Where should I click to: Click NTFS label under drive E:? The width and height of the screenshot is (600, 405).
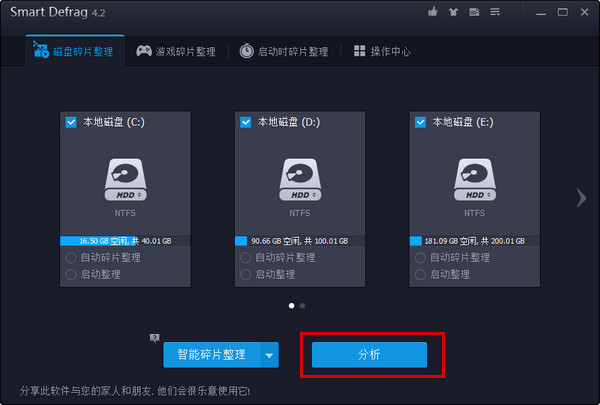pos(475,213)
